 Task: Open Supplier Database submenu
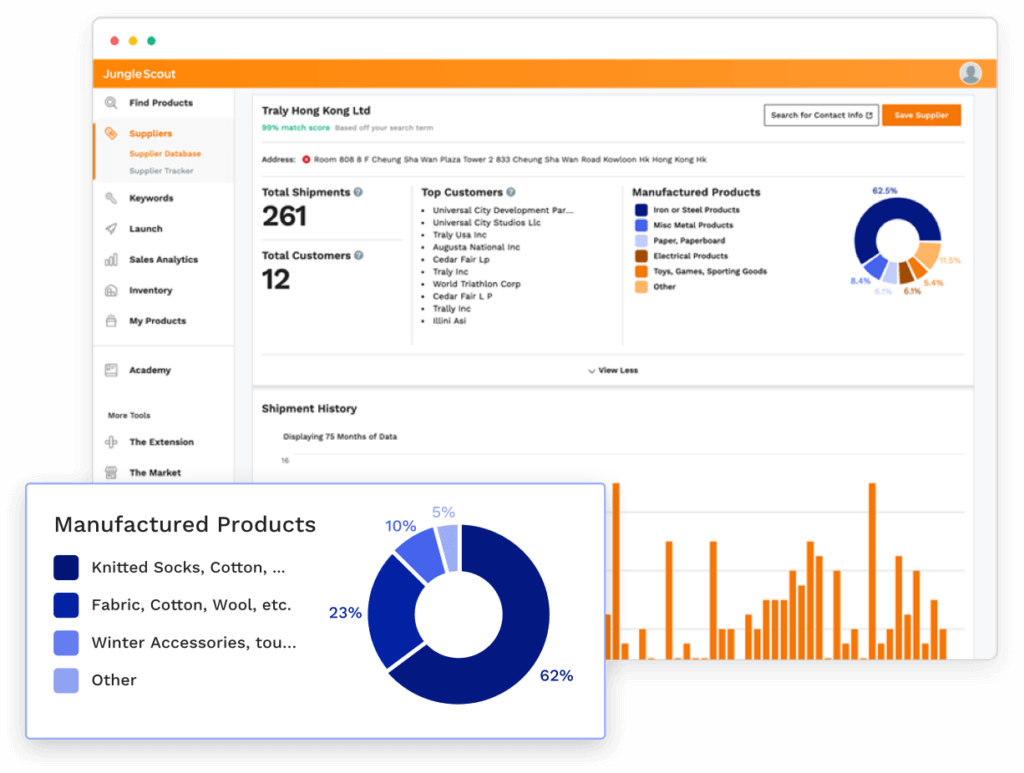165,153
